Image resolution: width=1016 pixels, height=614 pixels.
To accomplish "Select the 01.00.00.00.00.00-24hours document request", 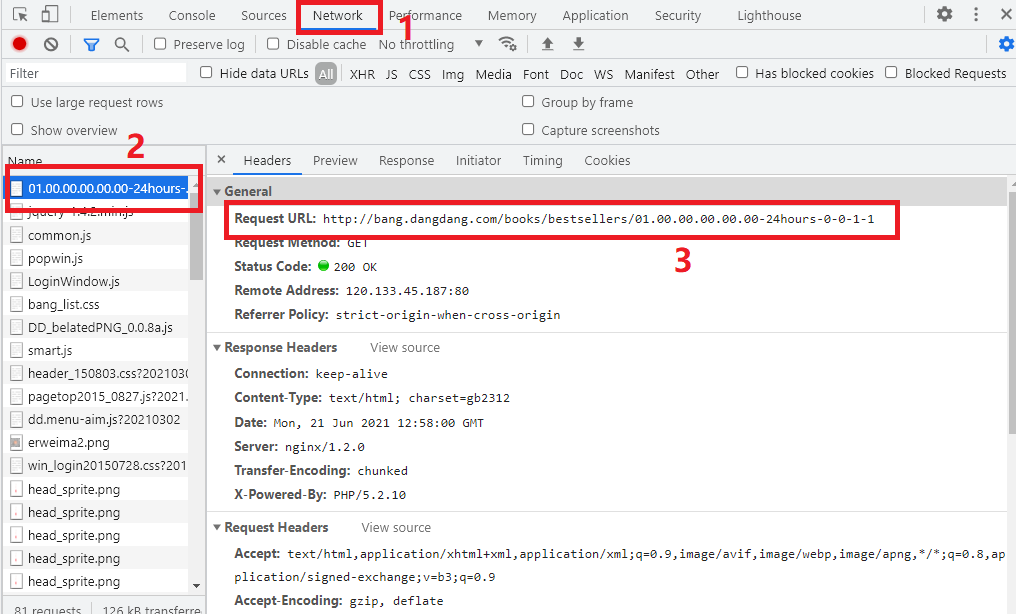I will tap(98, 188).
